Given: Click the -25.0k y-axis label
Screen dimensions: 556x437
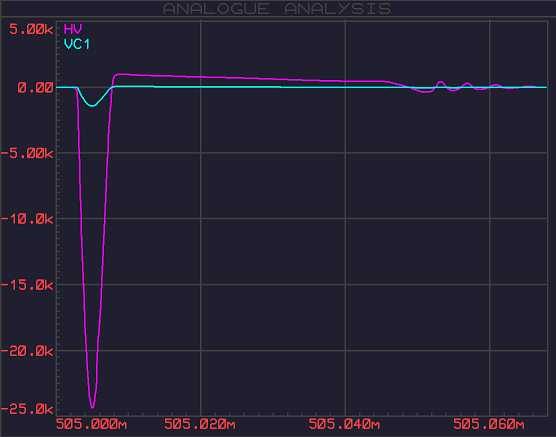Looking at the screenshot, I should (x=27, y=409).
